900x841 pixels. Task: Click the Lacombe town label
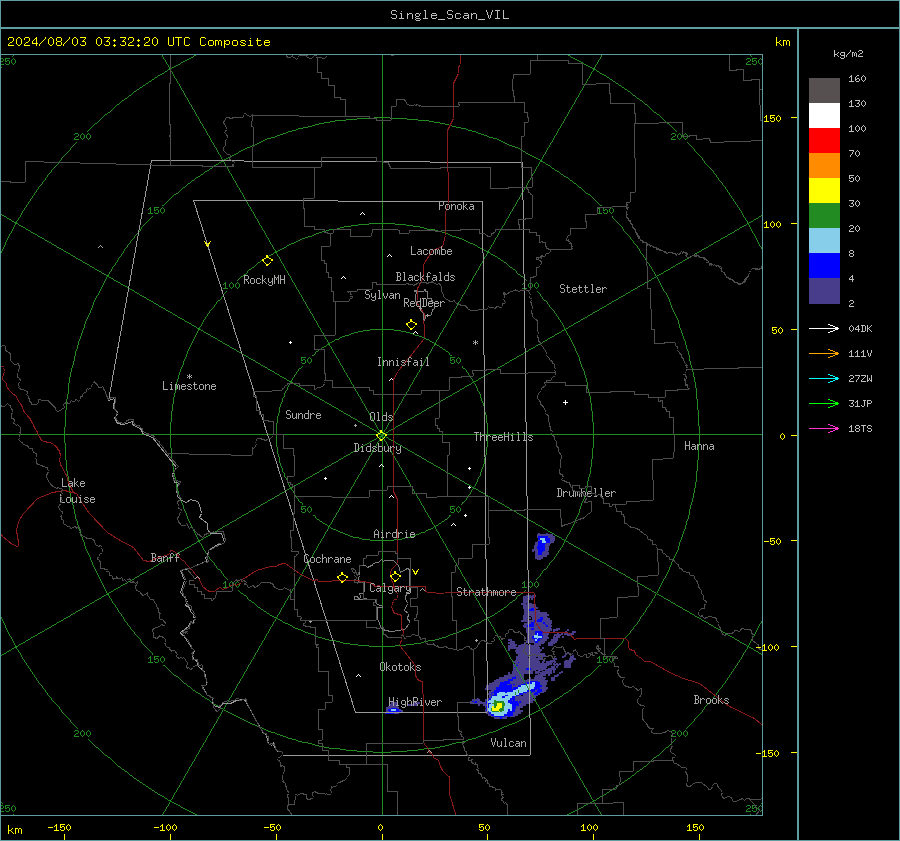pyautogui.click(x=431, y=251)
